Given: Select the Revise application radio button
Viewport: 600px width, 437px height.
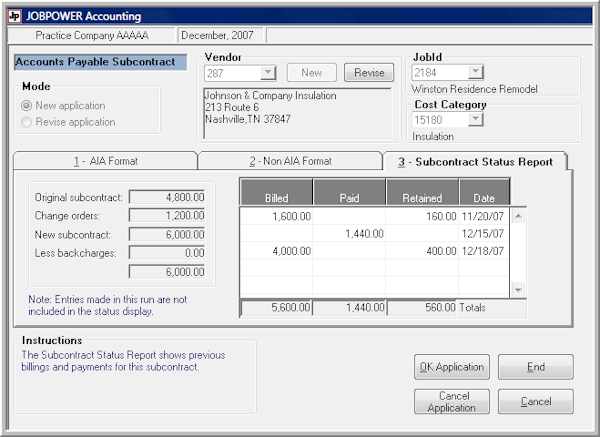Looking at the screenshot, I should [27, 122].
